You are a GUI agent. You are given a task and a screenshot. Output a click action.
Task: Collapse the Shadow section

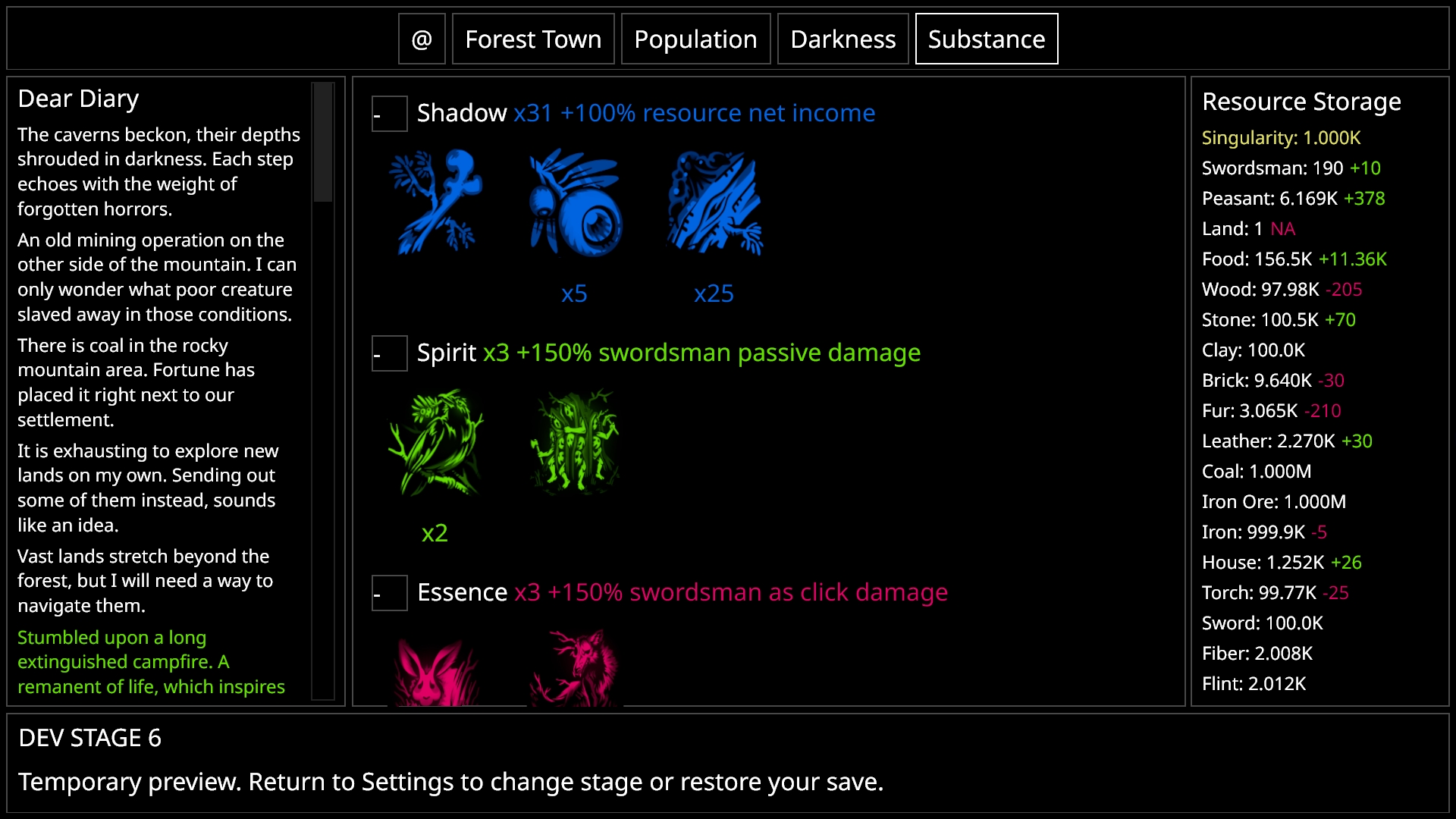pos(390,114)
